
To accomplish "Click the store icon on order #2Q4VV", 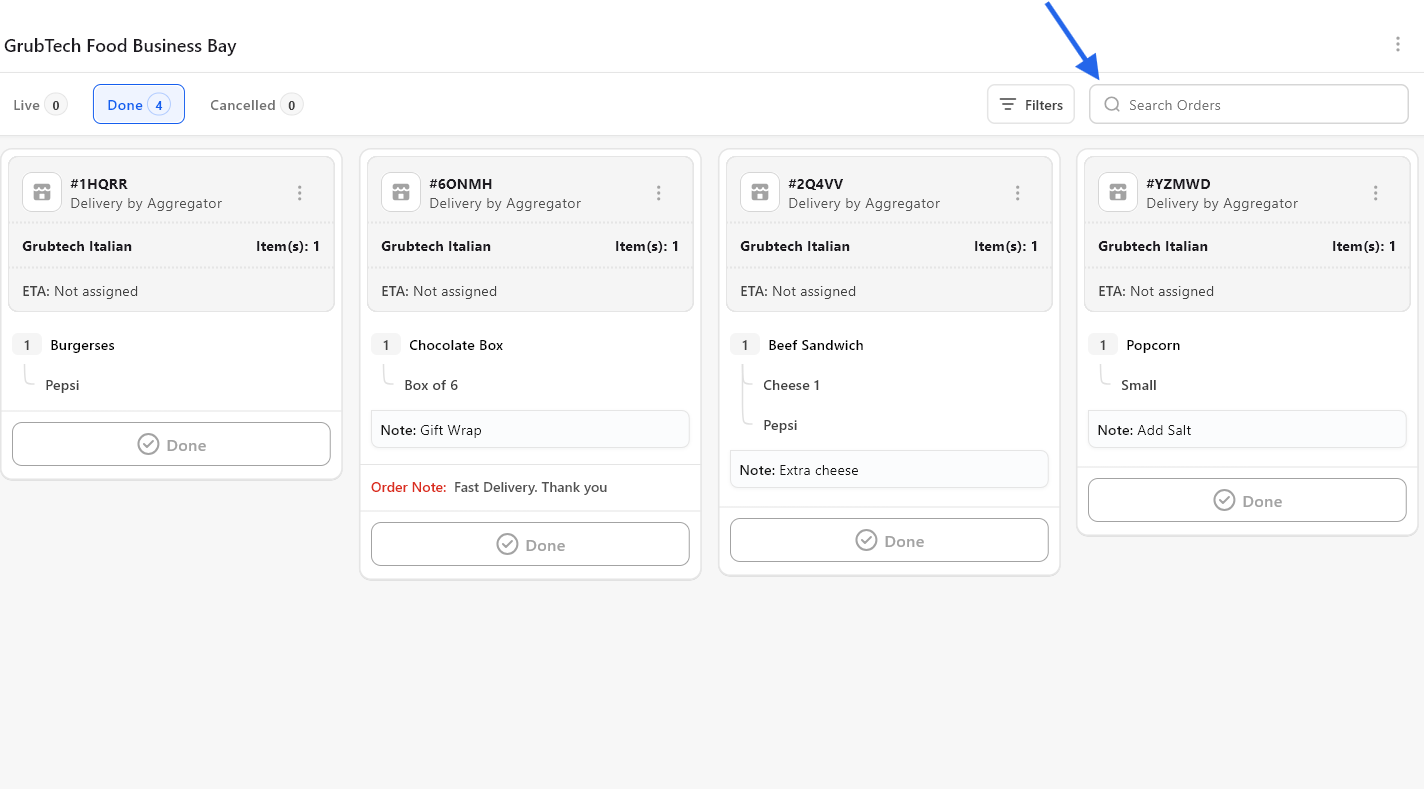I will click(x=760, y=192).
